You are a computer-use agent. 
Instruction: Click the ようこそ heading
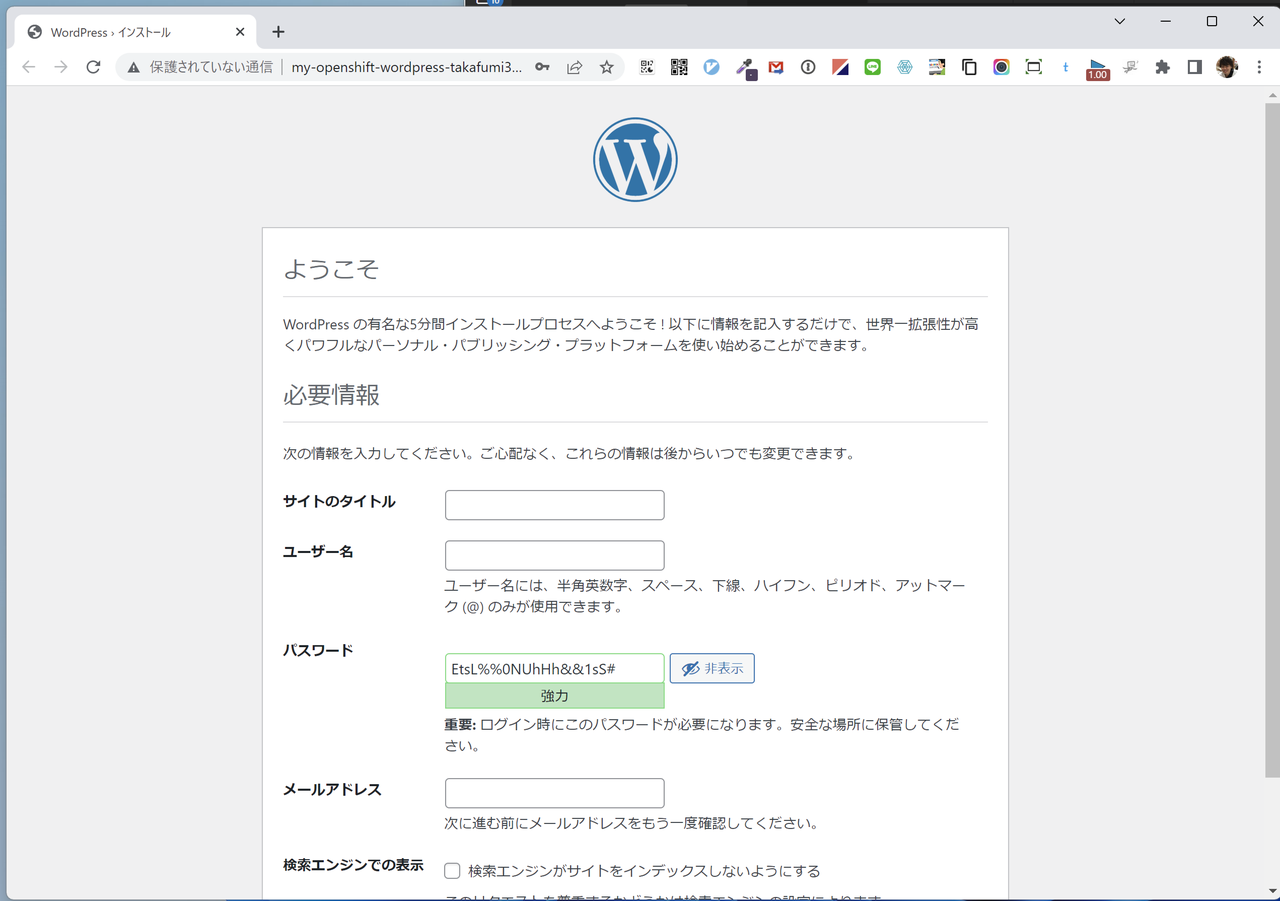[331, 269]
